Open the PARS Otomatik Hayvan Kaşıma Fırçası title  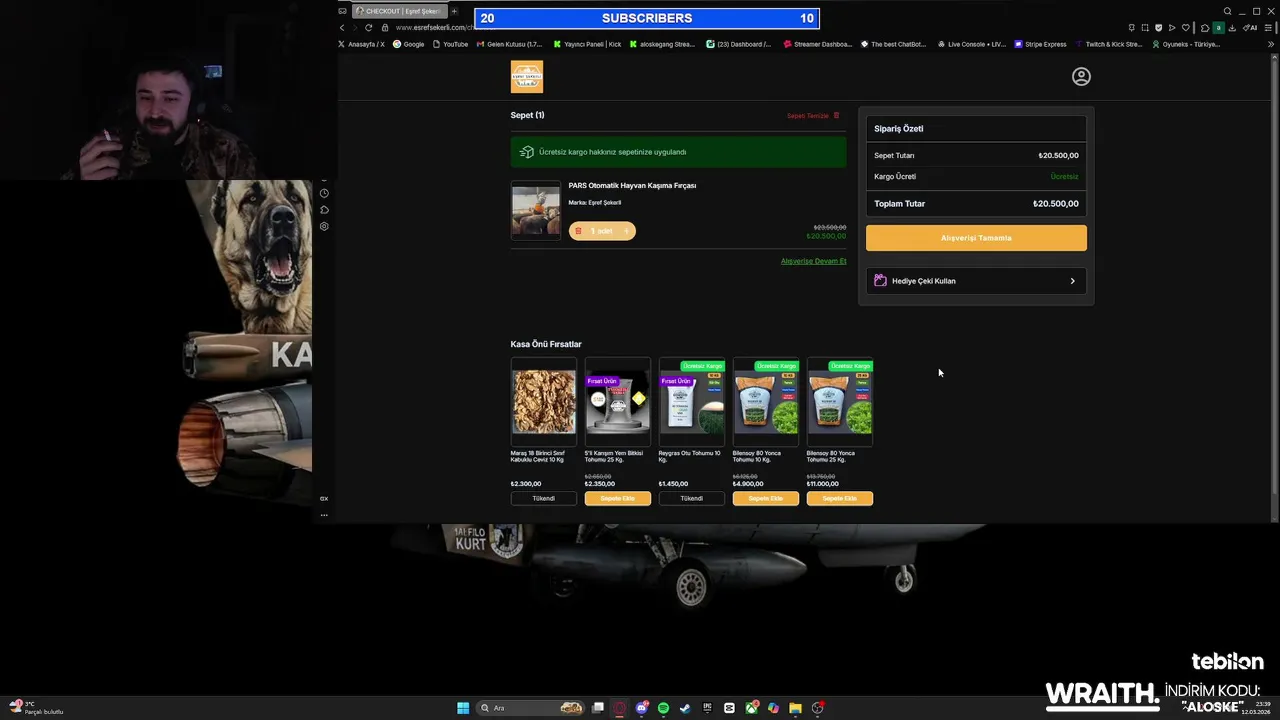click(x=632, y=186)
